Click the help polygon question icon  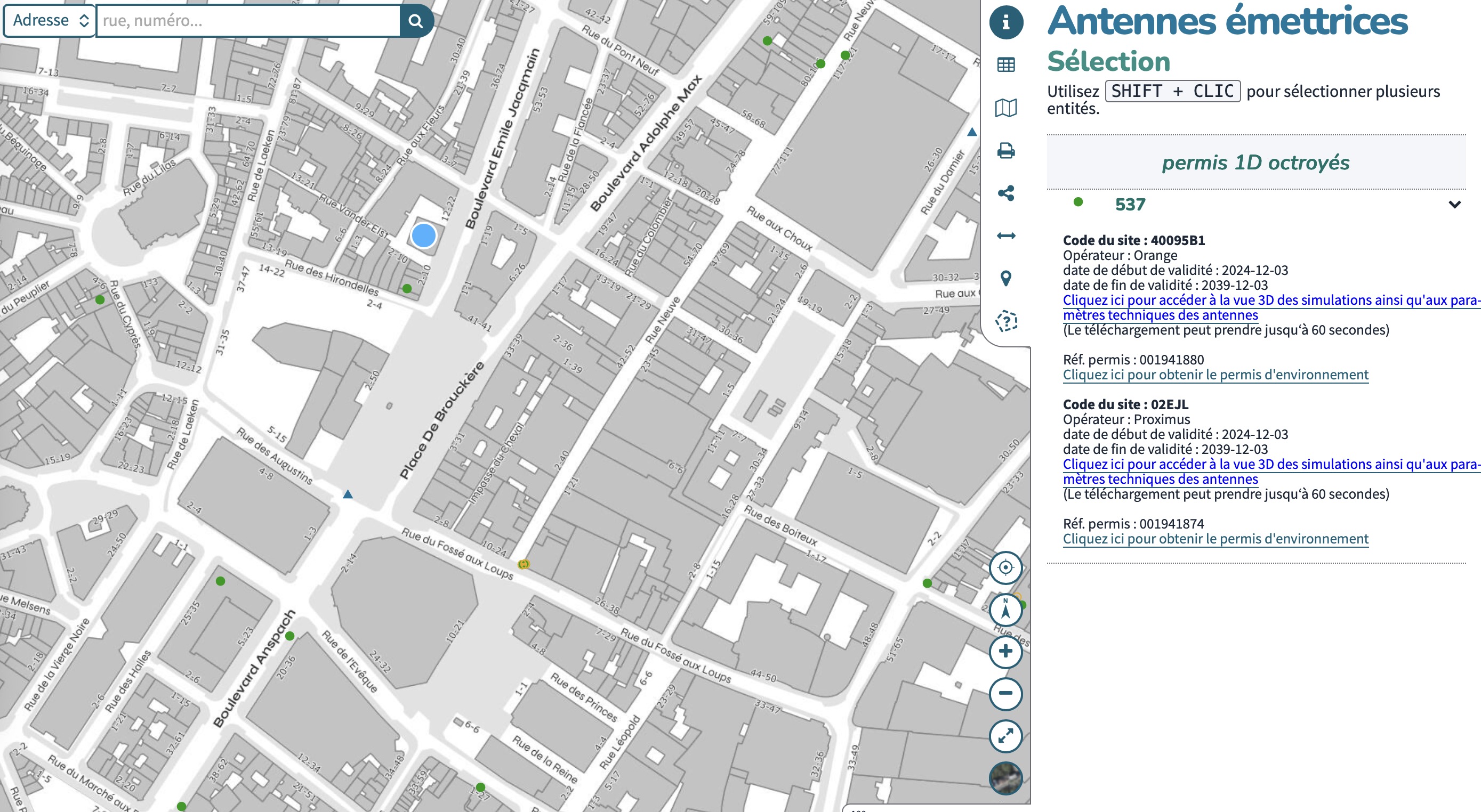tap(1005, 321)
